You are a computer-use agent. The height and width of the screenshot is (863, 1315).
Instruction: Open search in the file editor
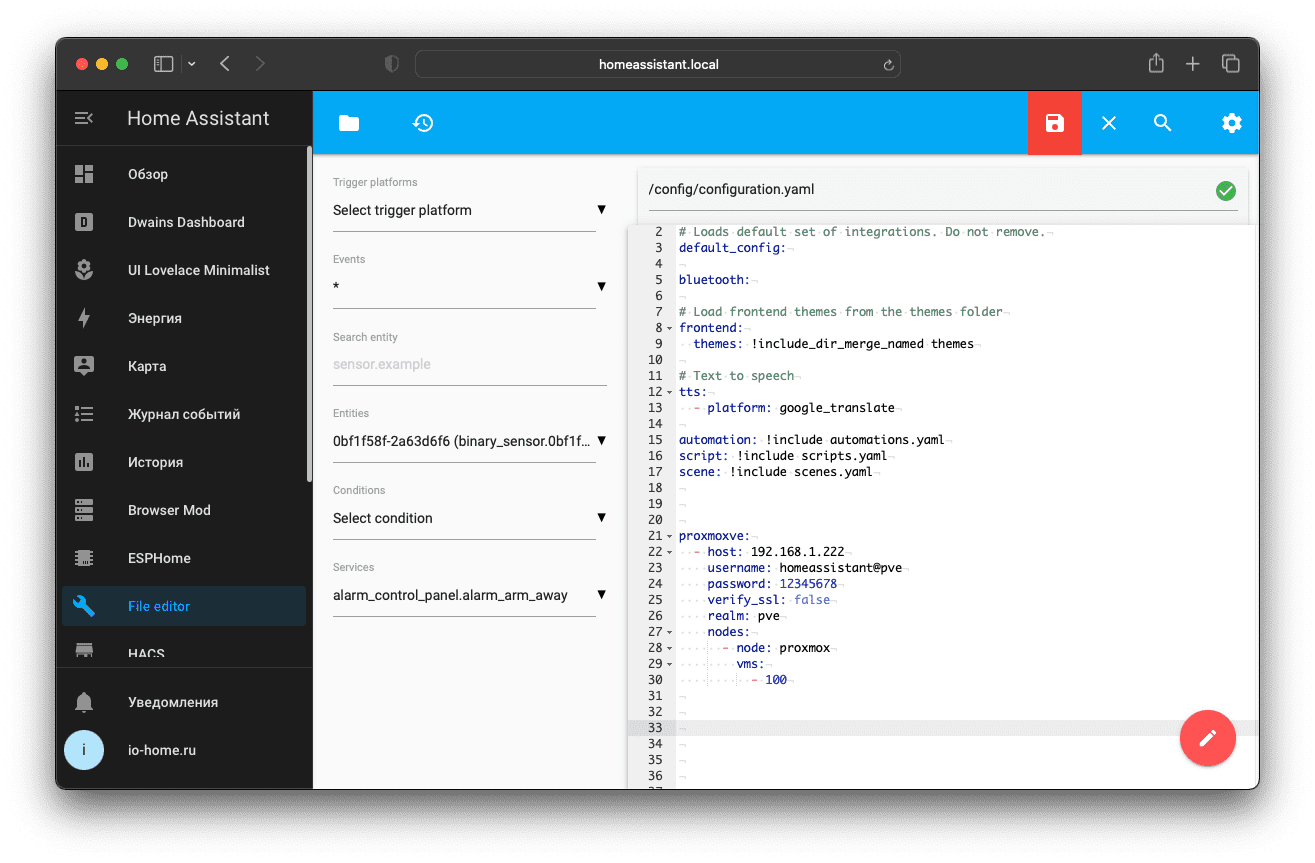click(1162, 123)
